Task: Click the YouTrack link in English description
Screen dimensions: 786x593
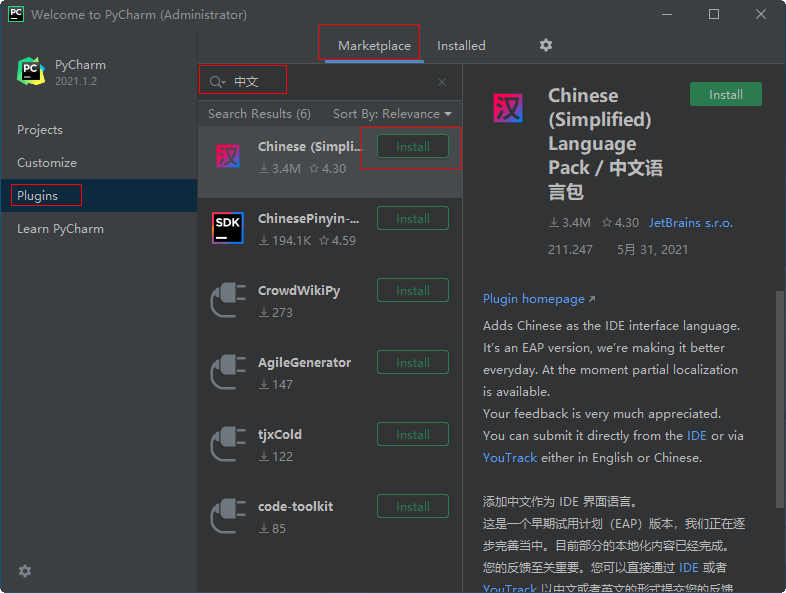Action: pos(510,458)
